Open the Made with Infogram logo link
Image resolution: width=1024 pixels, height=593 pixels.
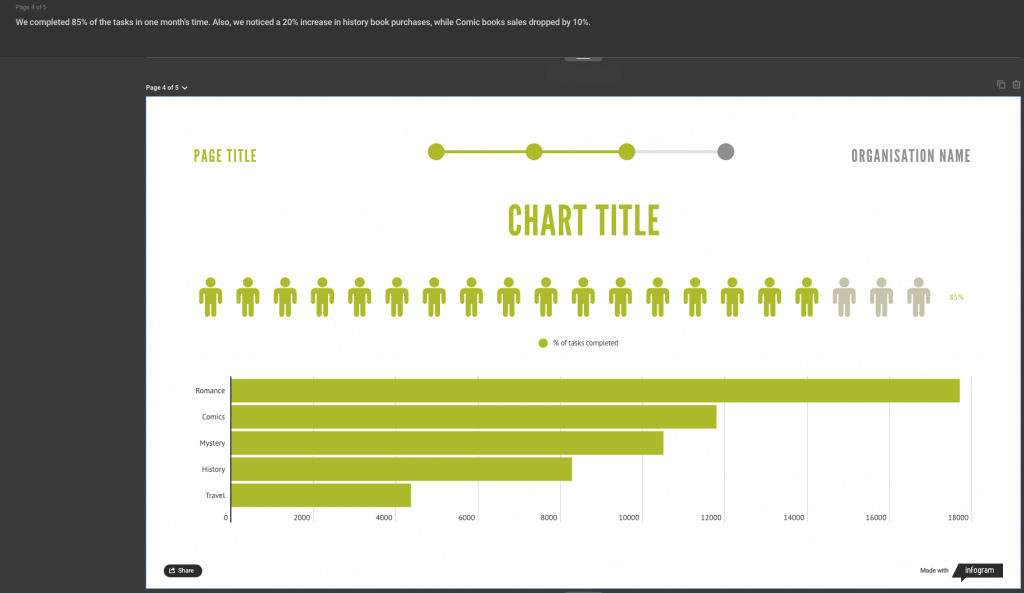976,571
